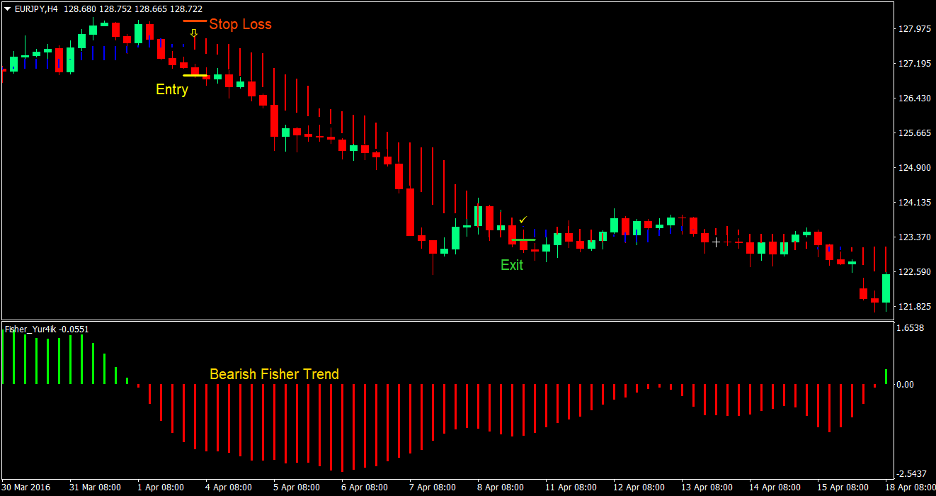Select the yellow check mark exit marker
Screen dimensions: 936x496
[x=524, y=219]
